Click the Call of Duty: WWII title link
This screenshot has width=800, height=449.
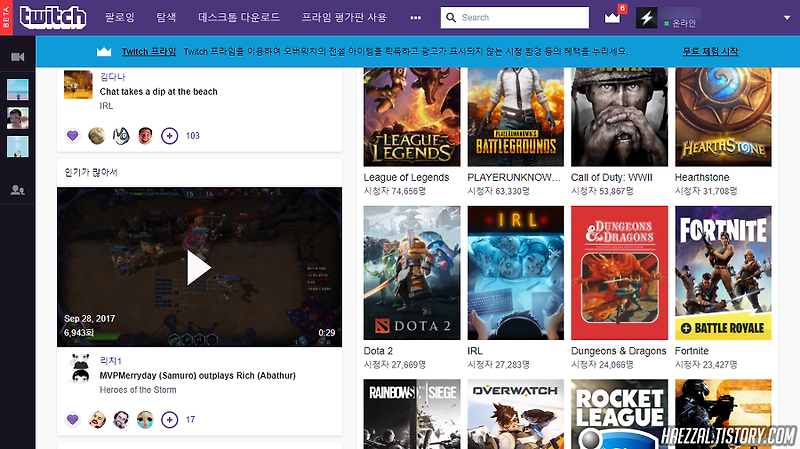click(612, 178)
